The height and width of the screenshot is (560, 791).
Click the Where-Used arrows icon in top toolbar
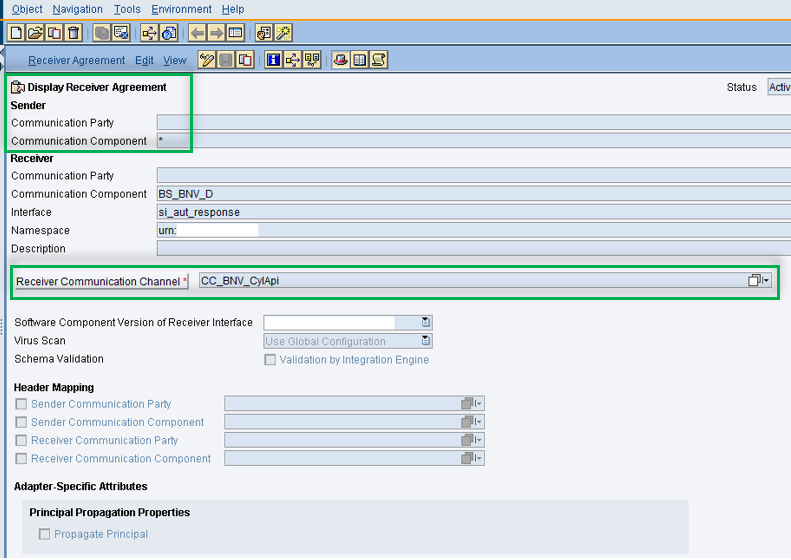(x=149, y=33)
